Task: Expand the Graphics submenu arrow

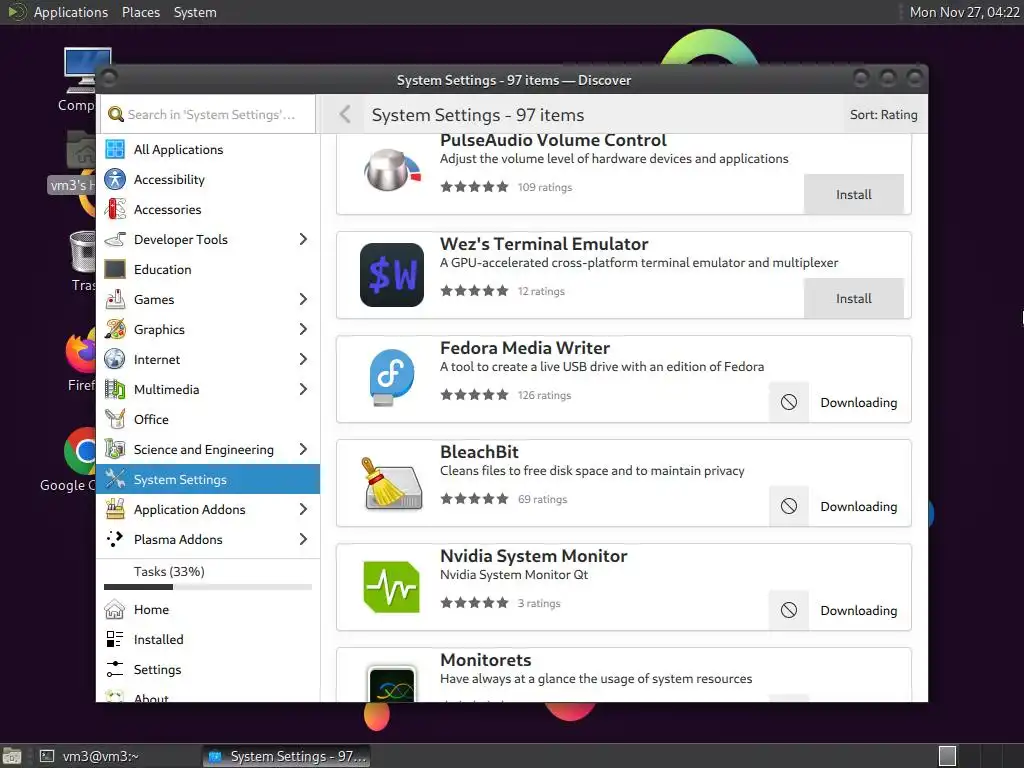Action: [x=303, y=330]
